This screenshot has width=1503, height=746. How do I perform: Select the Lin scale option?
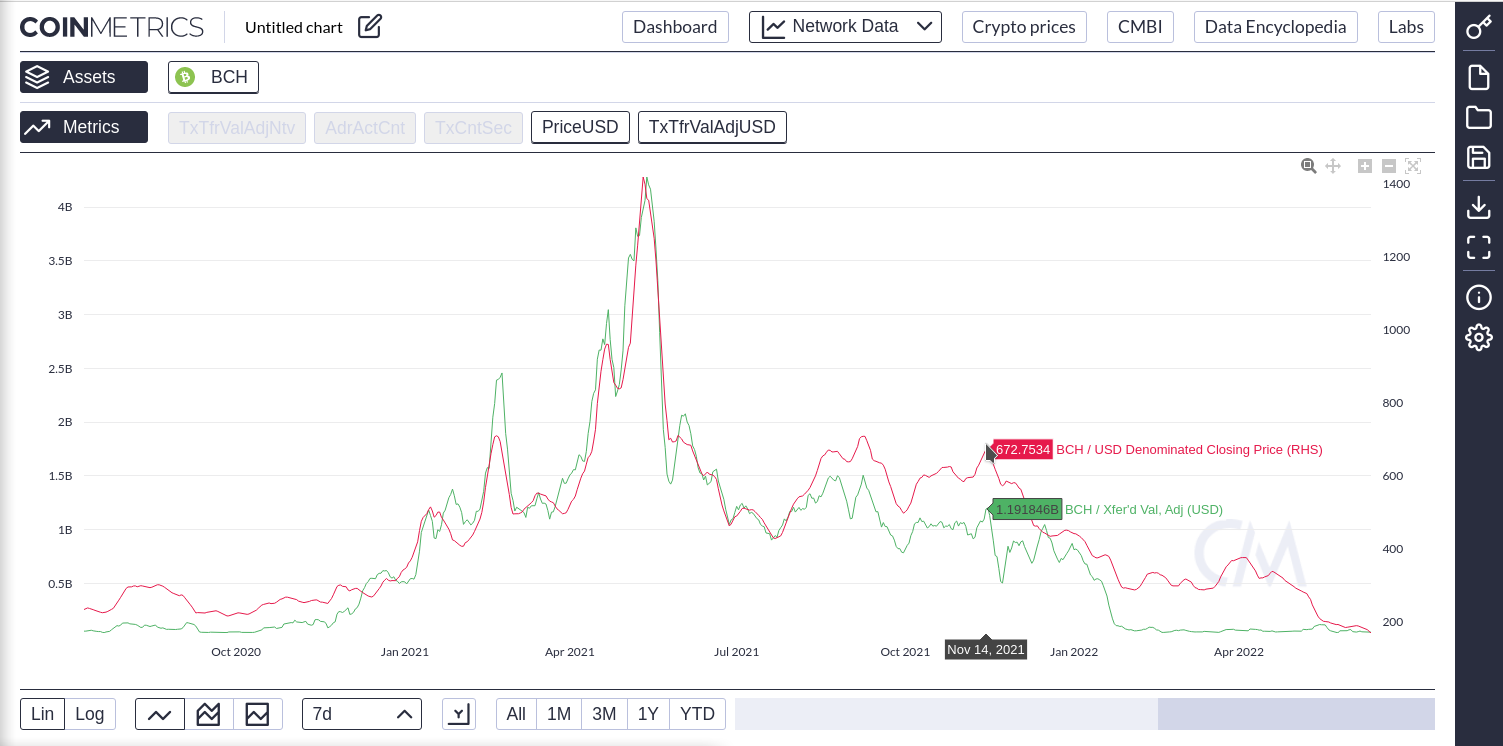pyautogui.click(x=43, y=714)
